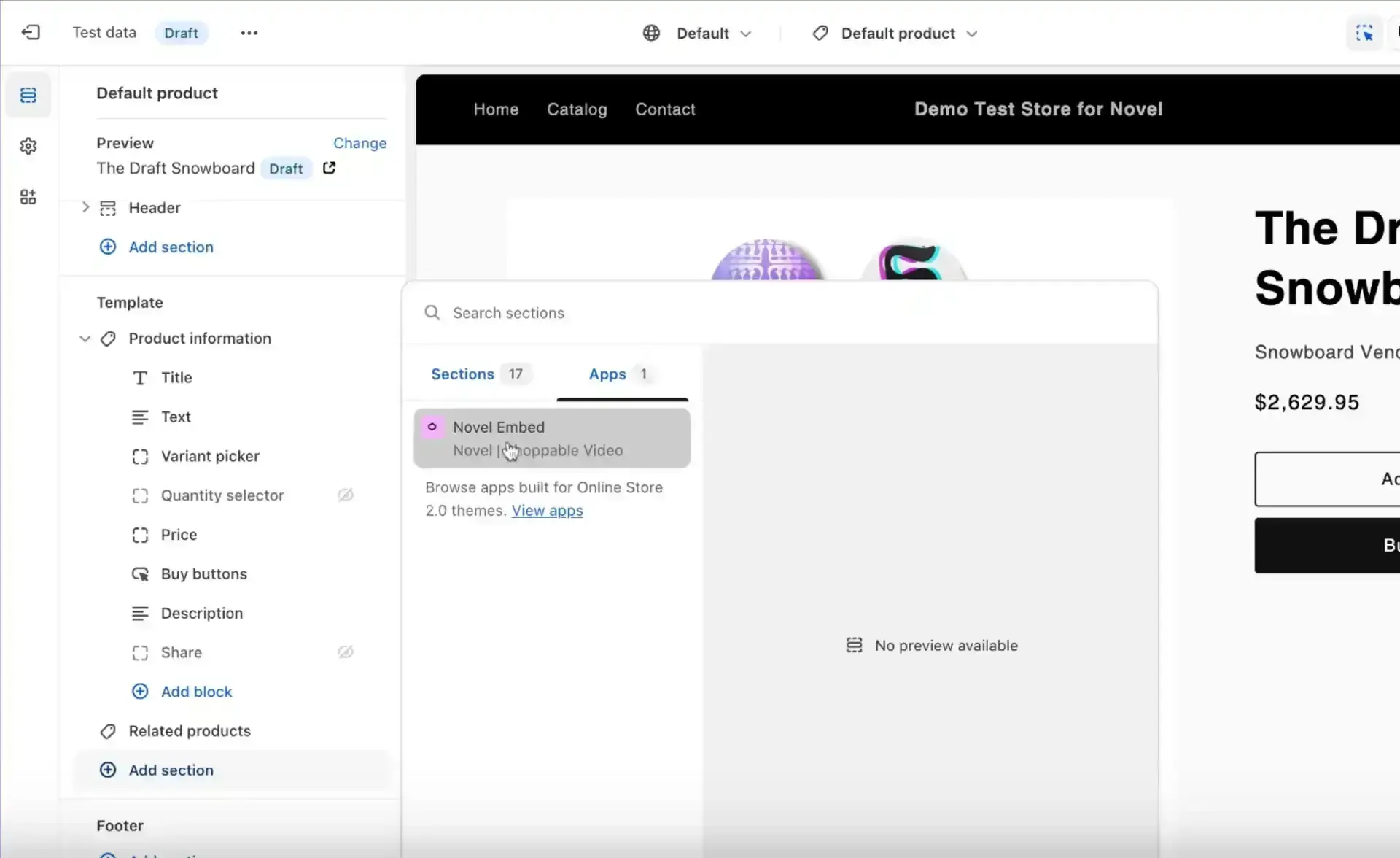Open Draft Snowboard preview in new window
This screenshot has height=858, width=1400.
pyautogui.click(x=330, y=168)
